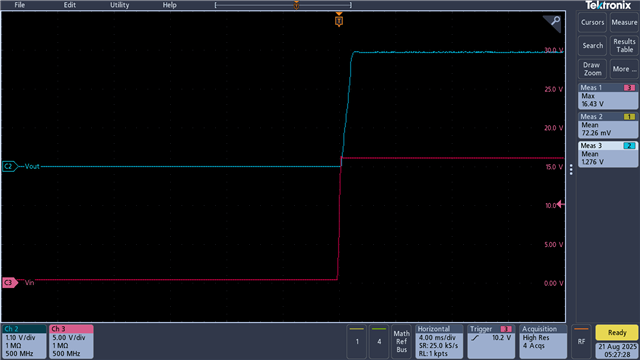Click the Results Table button
Image resolution: width=640 pixels, height=360 pixels.
point(624,46)
